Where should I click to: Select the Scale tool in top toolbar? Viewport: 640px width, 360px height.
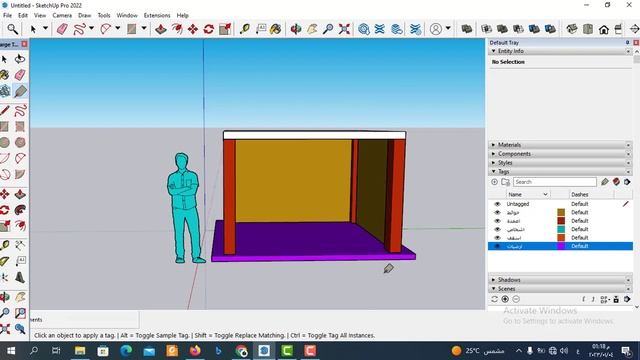tap(225, 29)
